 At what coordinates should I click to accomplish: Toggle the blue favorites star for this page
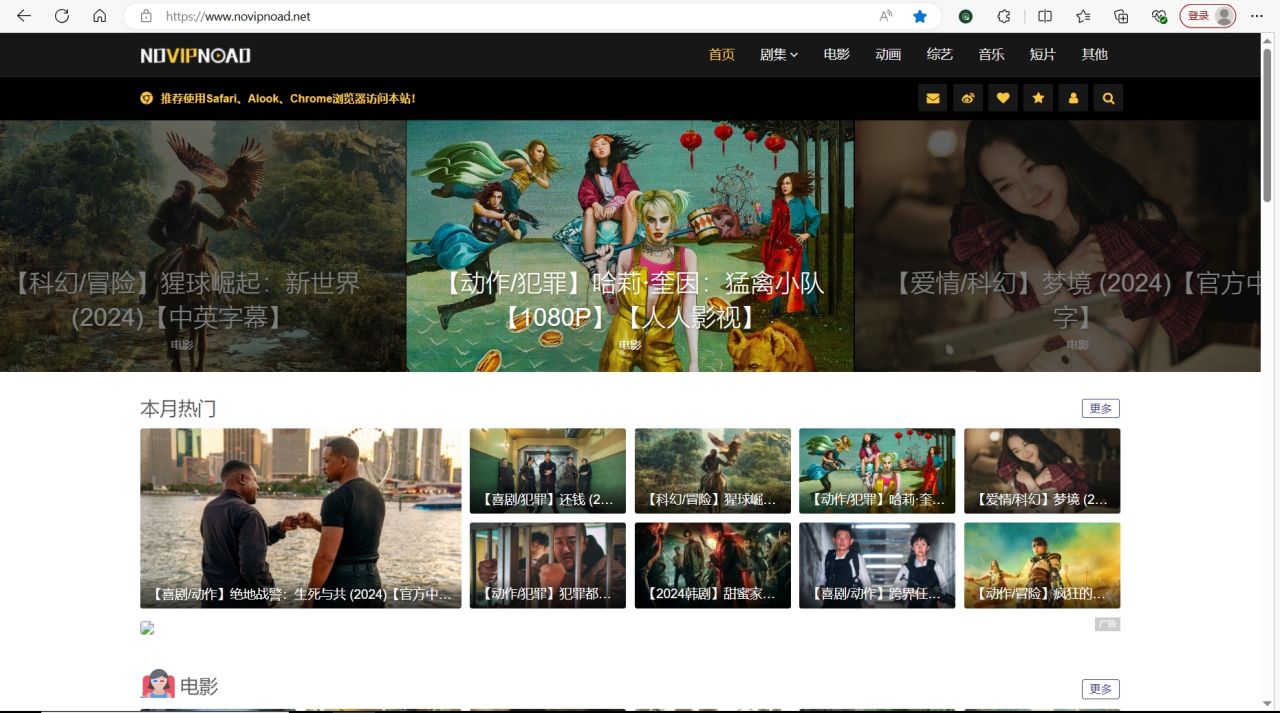[x=920, y=16]
